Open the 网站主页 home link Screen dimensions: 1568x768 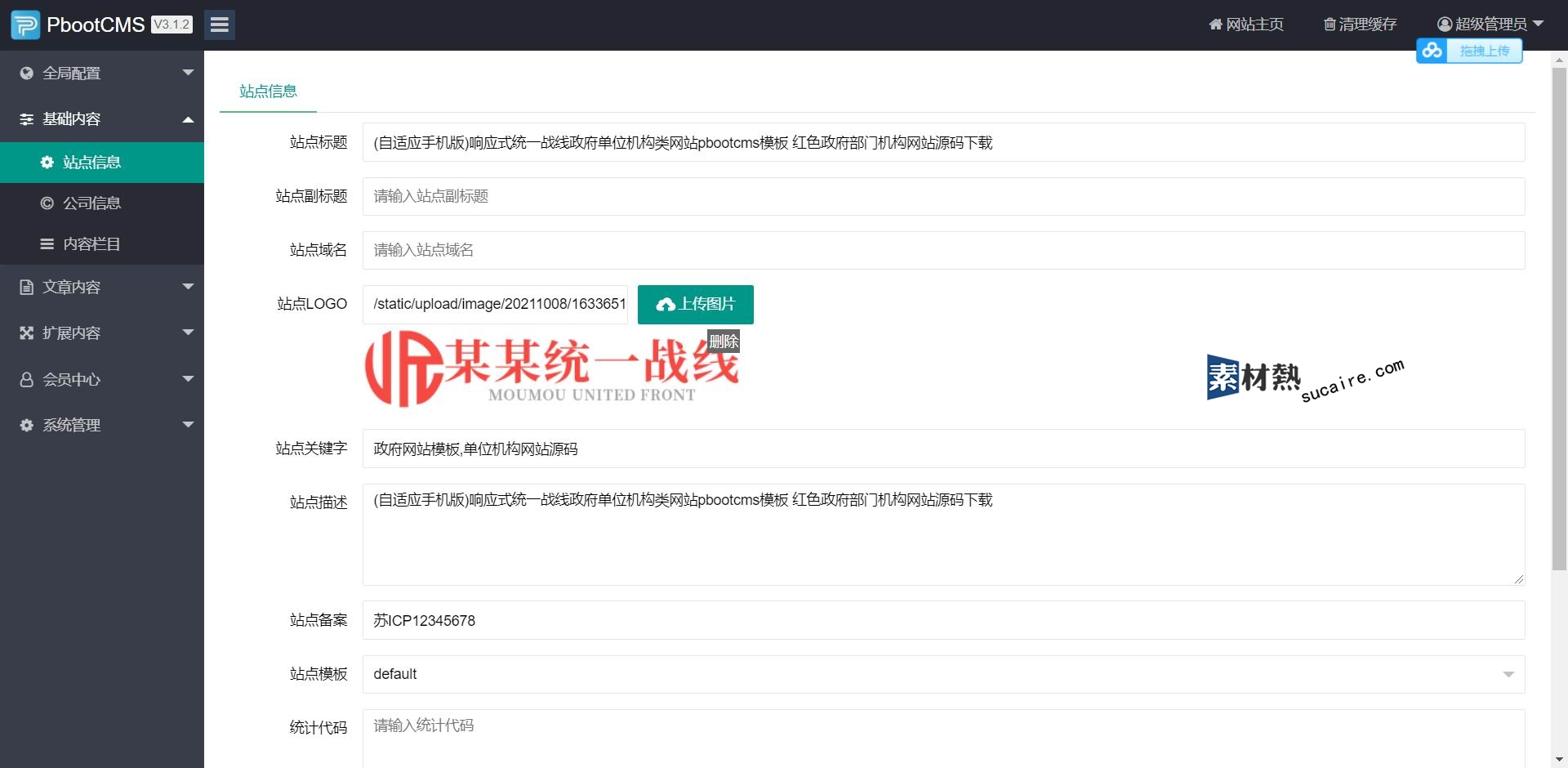1246,25
